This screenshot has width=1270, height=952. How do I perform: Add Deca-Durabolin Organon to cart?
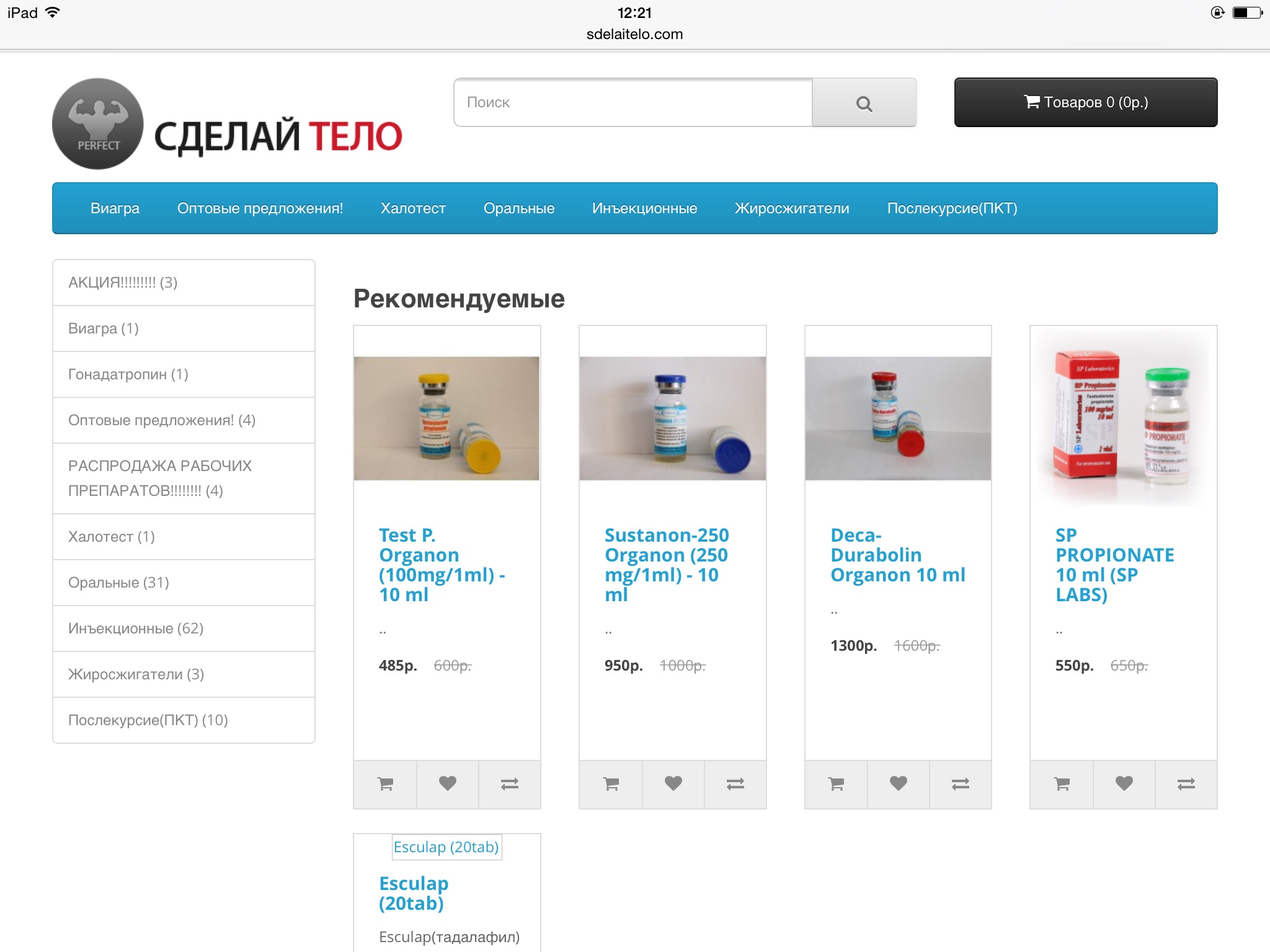point(836,784)
